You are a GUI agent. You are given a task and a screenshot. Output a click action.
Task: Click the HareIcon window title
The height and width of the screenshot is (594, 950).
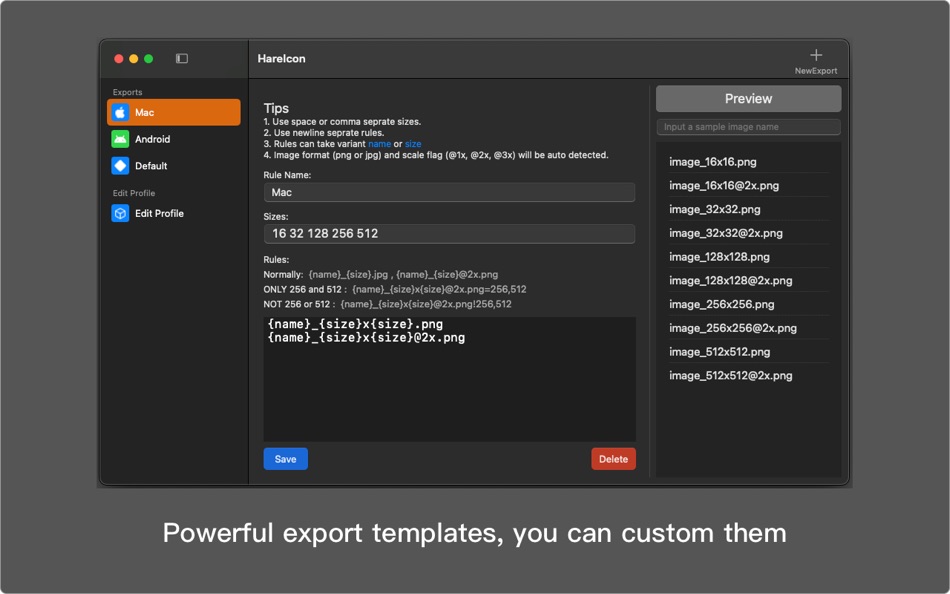click(x=281, y=59)
